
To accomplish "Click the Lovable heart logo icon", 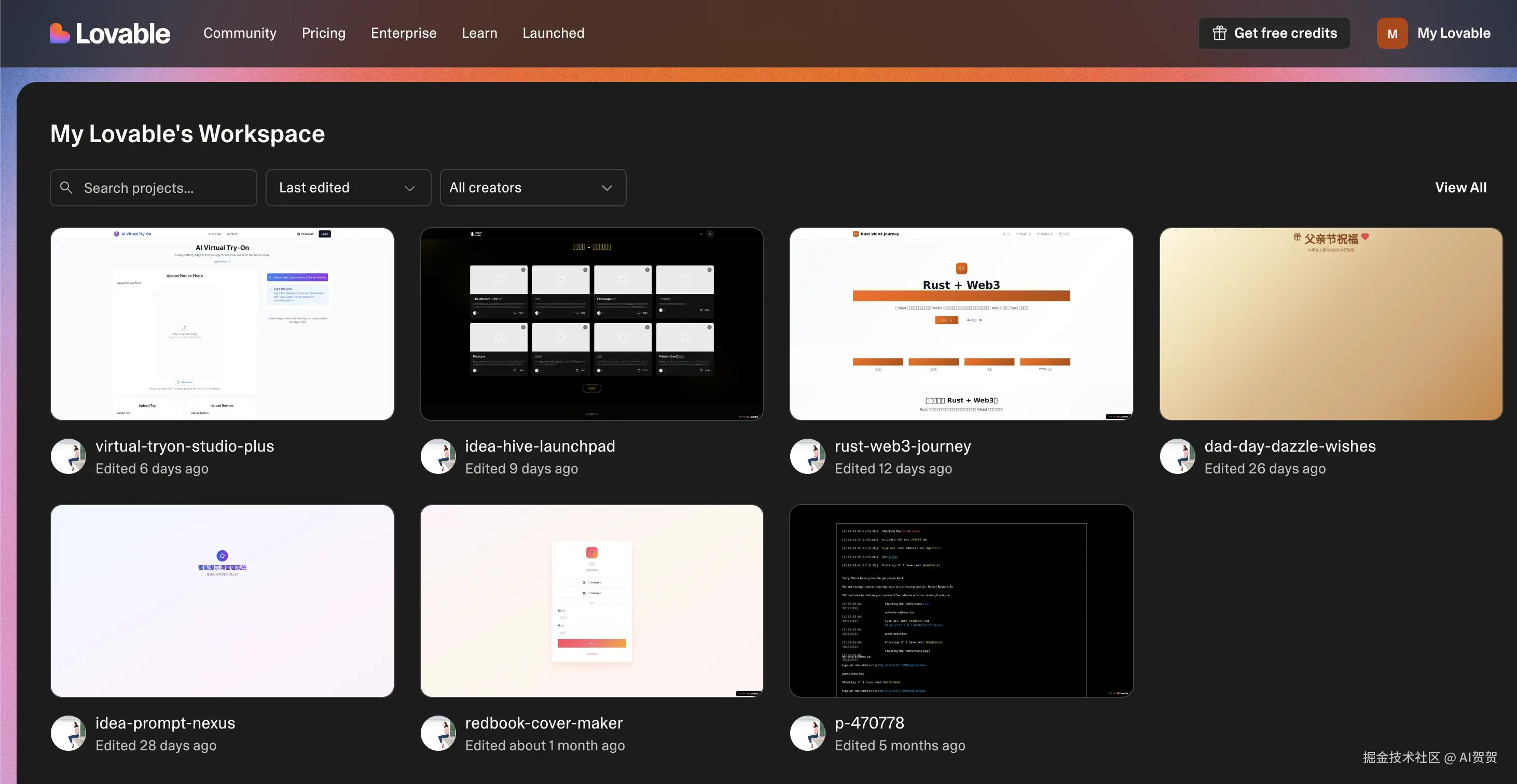I will (x=60, y=34).
